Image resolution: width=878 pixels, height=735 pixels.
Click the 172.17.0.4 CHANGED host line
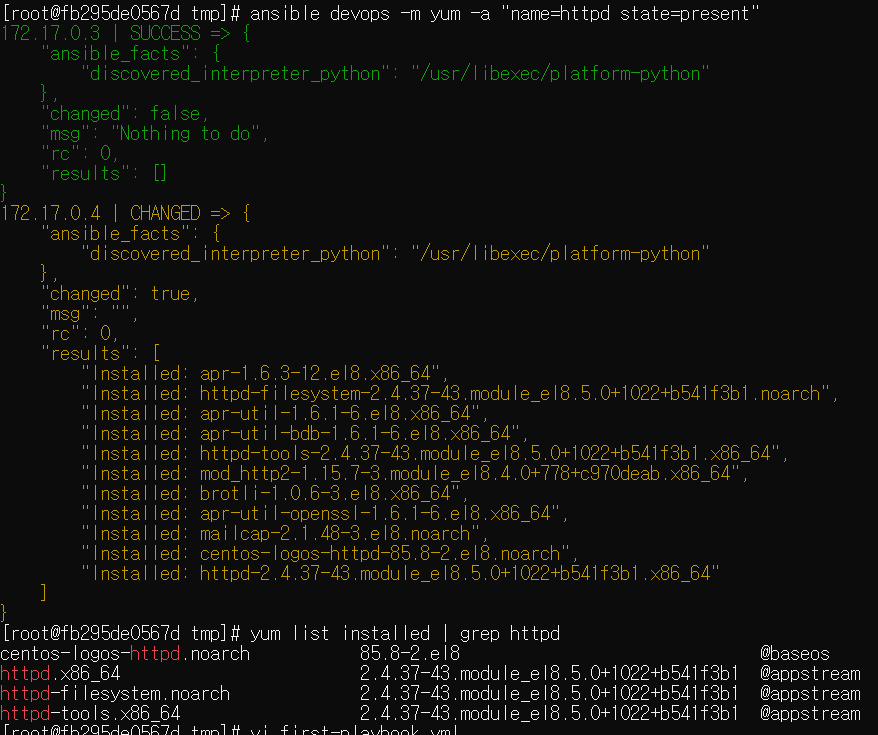[x=125, y=213]
